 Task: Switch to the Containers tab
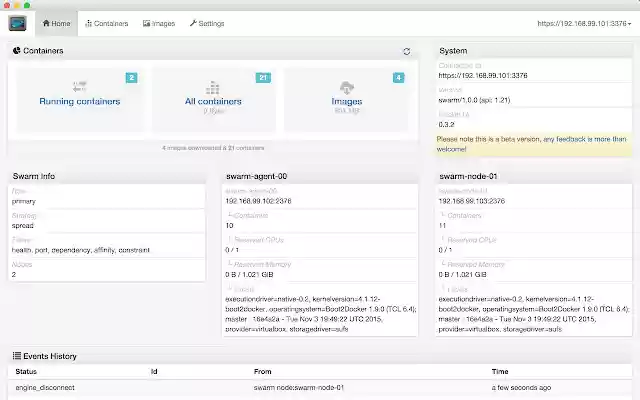coord(107,23)
